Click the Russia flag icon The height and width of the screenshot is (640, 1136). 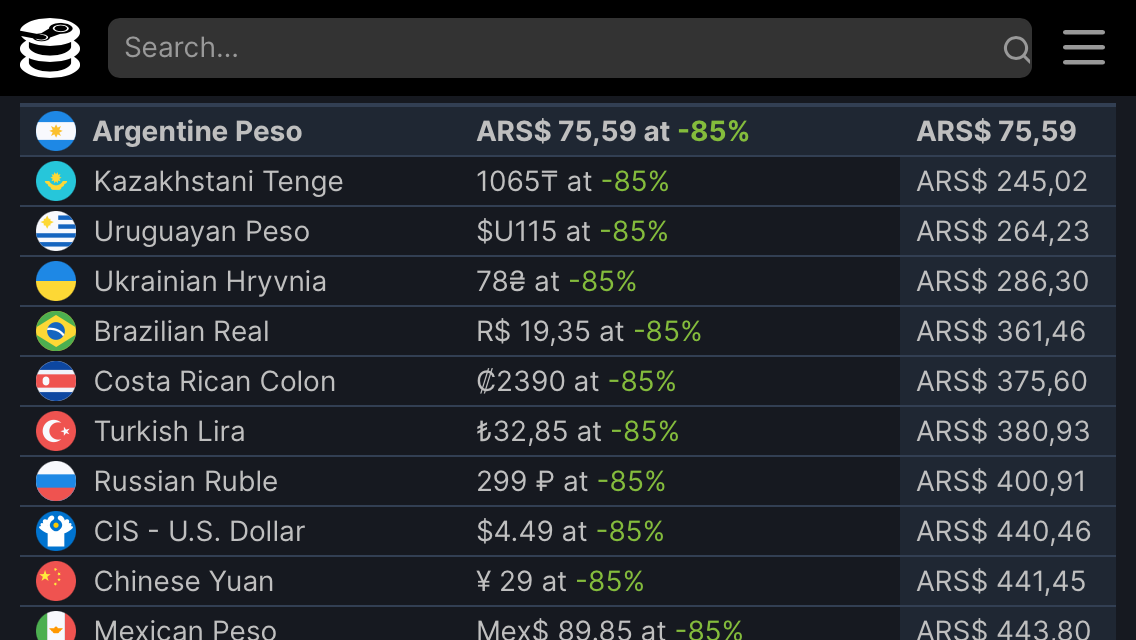56,481
